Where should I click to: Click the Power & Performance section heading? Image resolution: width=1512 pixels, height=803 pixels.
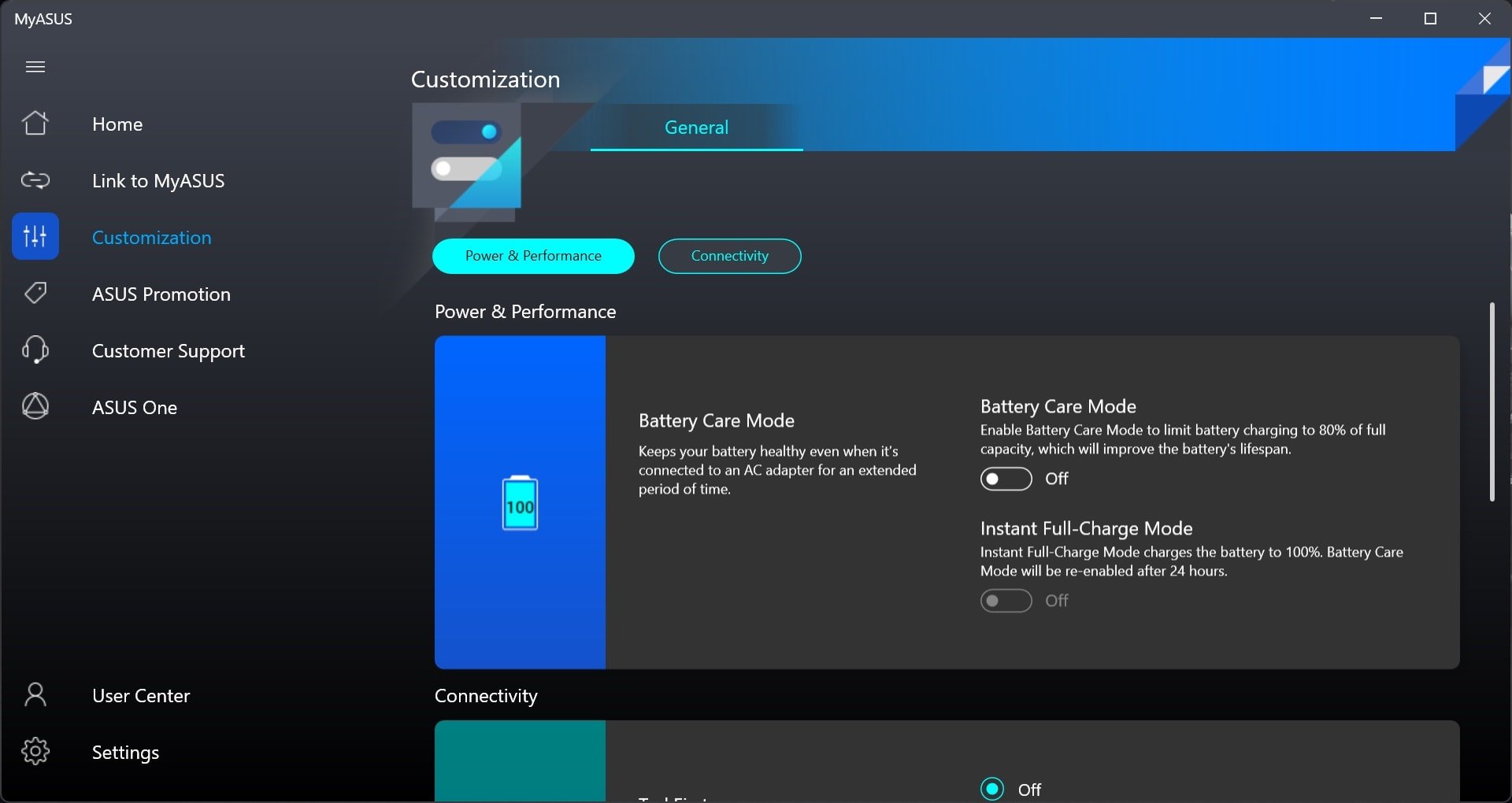525,312
